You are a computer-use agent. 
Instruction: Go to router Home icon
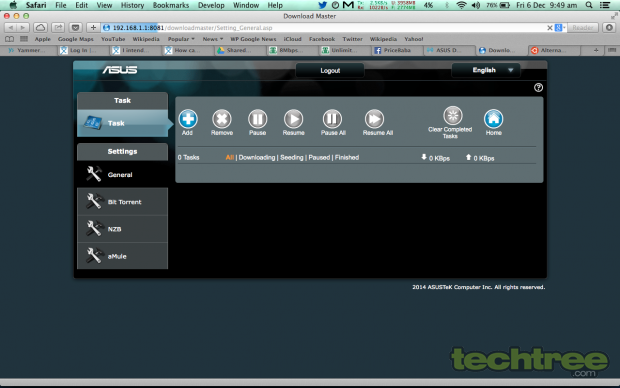pos(493,119)
